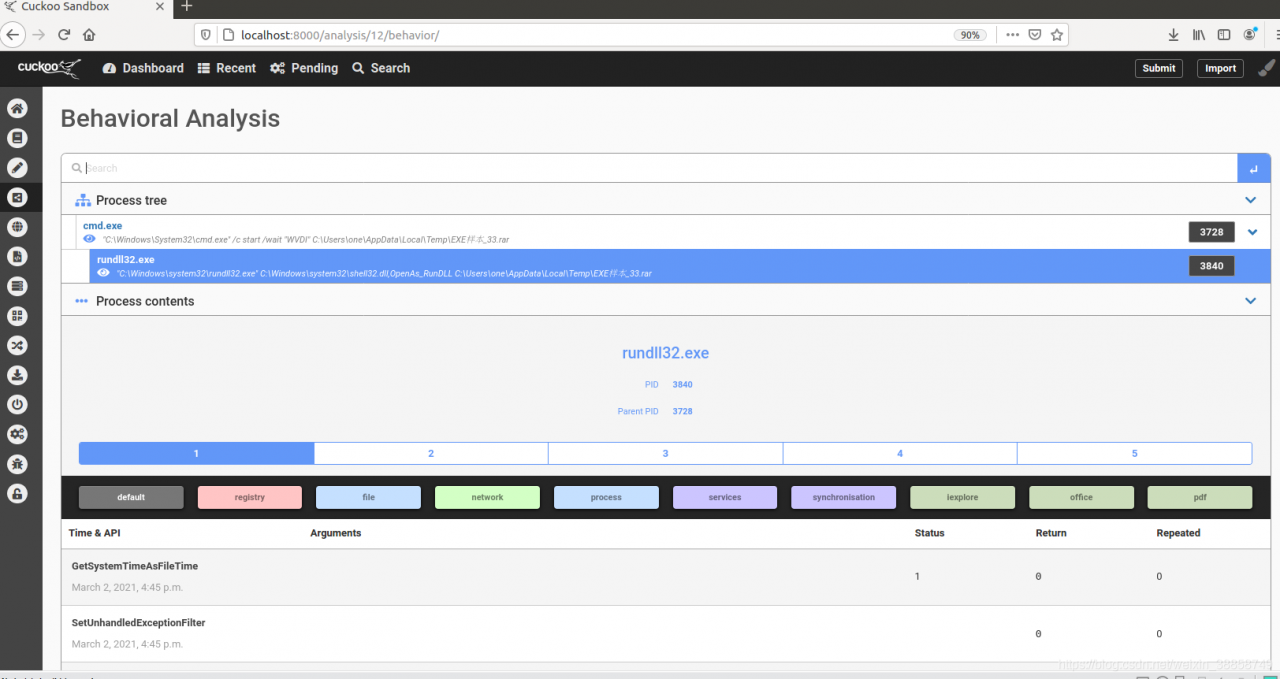Image resolution: width=1280 pixels, height=679 pixels.
Task: Select the behavioral analysis sidebar icon
Action: coord(17,197)
